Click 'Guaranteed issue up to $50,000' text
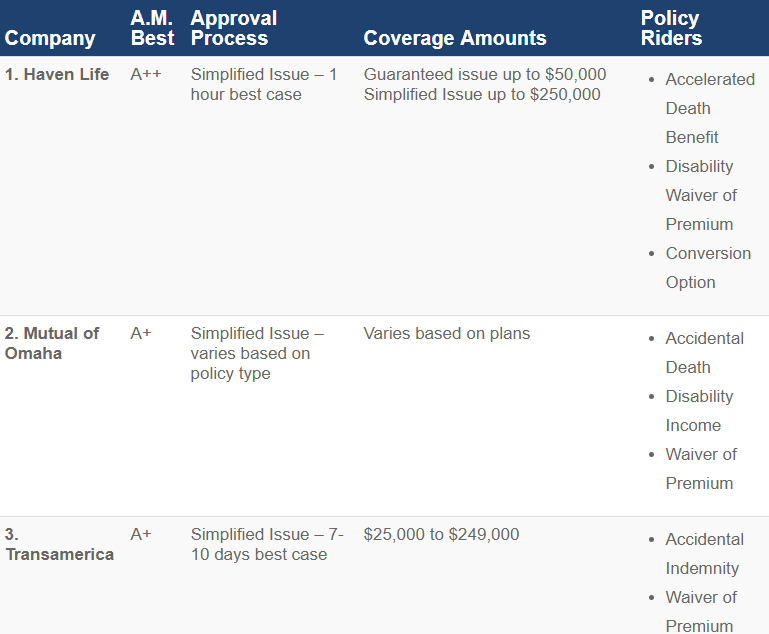 (x=485, y=74)
